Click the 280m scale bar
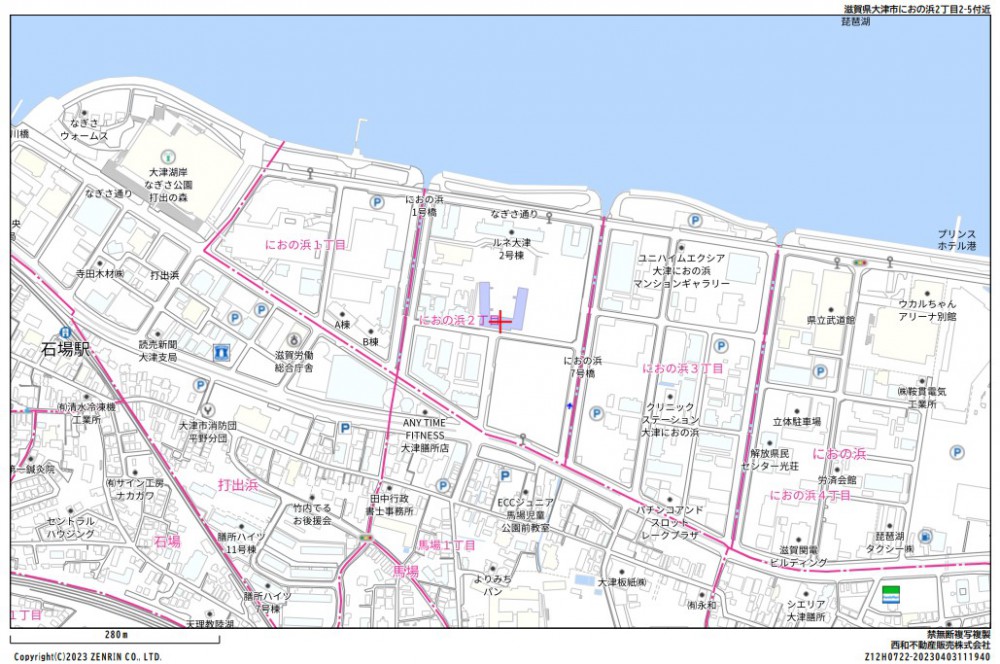 (x=115, y=638)
